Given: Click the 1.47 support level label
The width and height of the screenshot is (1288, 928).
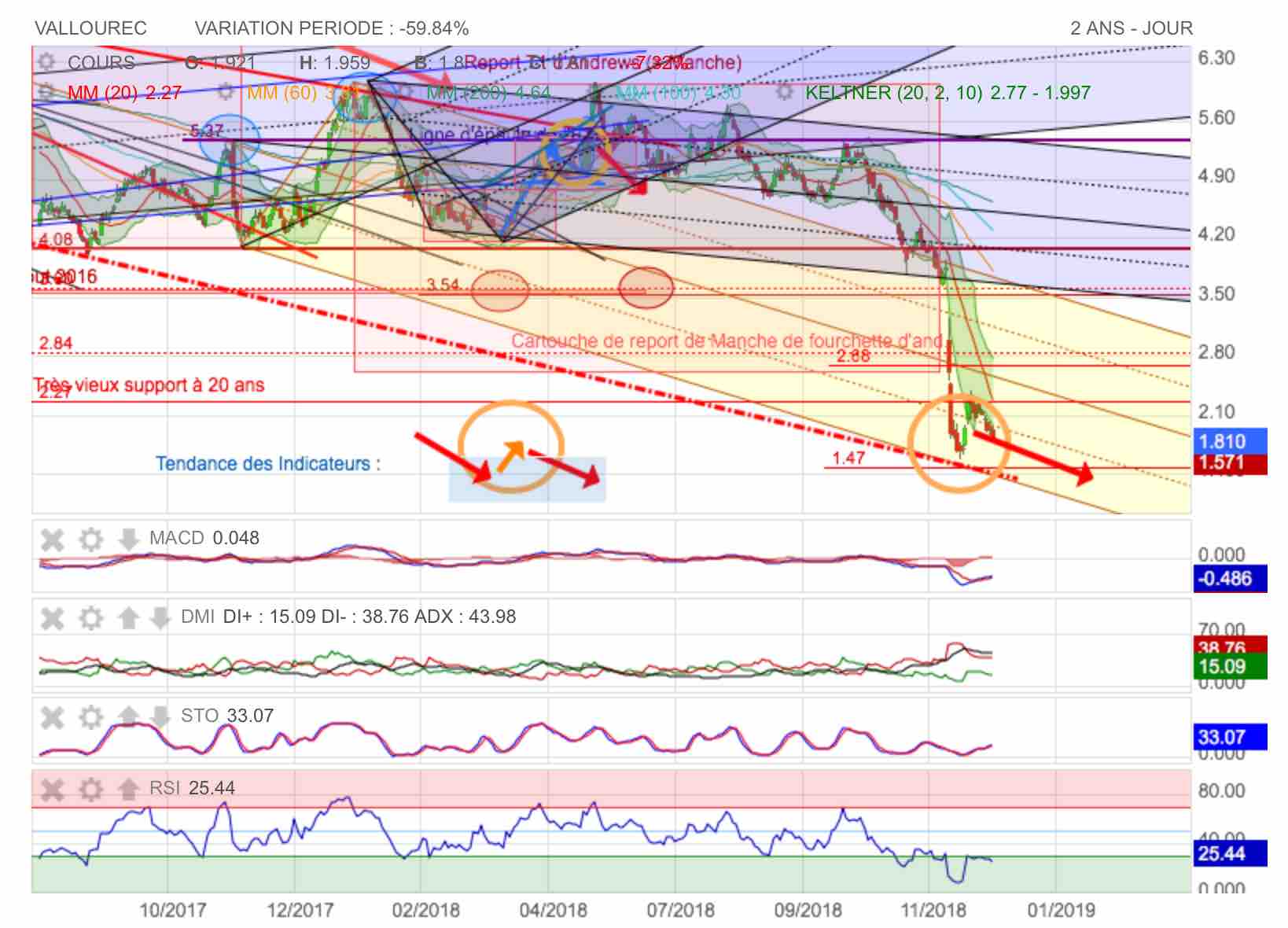Looking at the screenshot, I should 848,458.
